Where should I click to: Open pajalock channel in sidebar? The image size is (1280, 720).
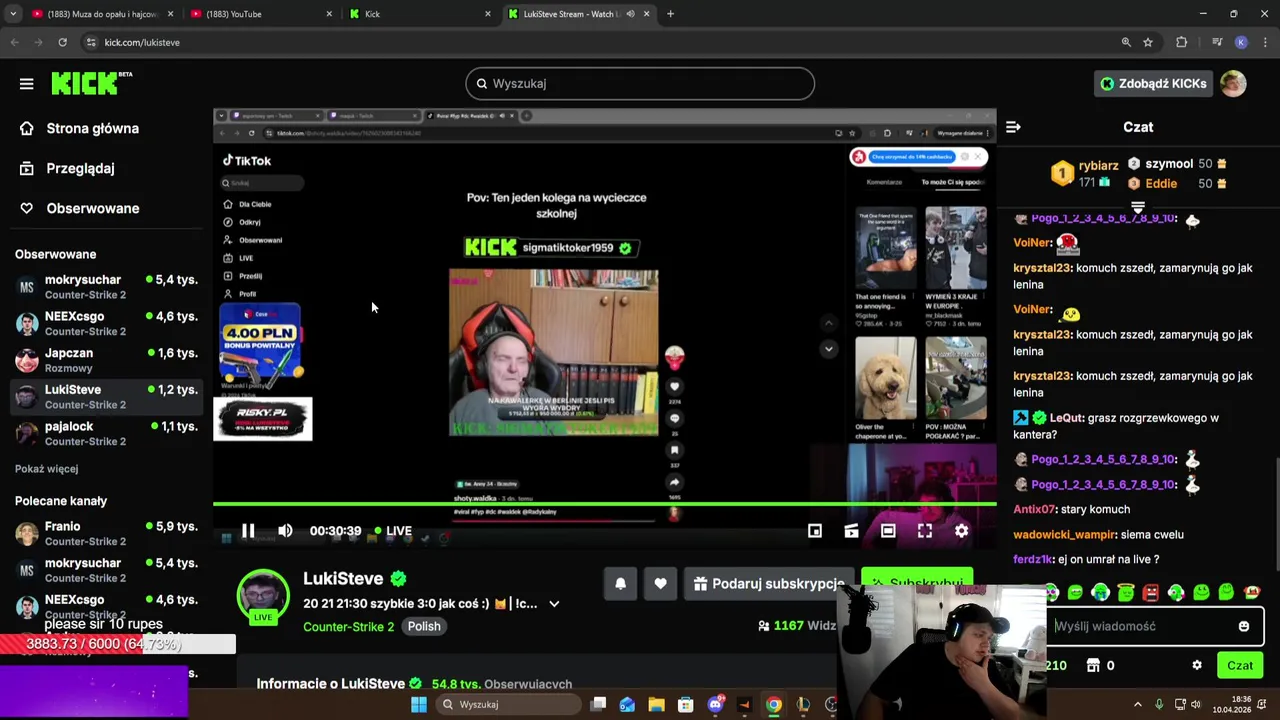[x=106, y=433]
